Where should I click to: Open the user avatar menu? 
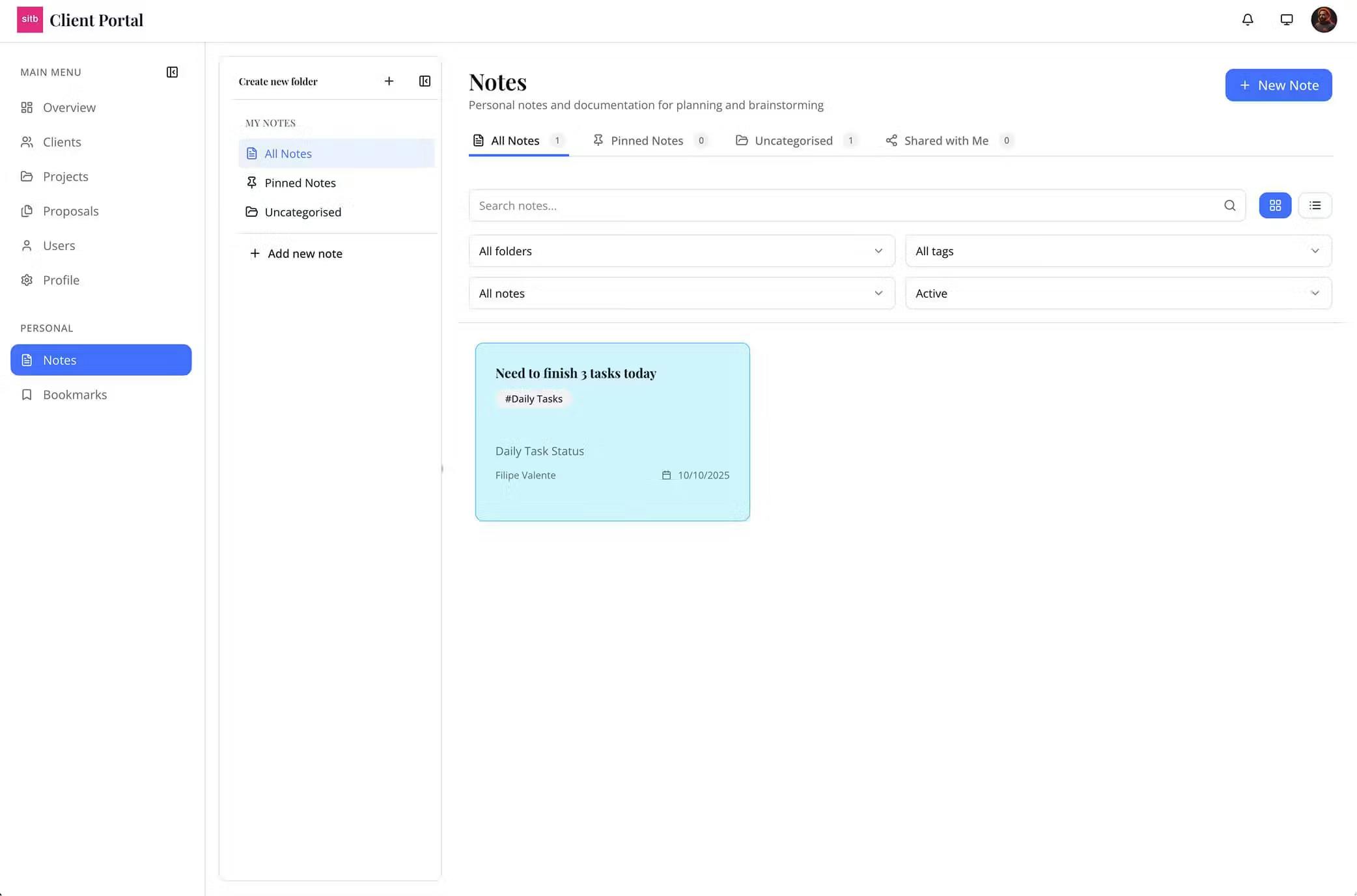point(1323,20)
